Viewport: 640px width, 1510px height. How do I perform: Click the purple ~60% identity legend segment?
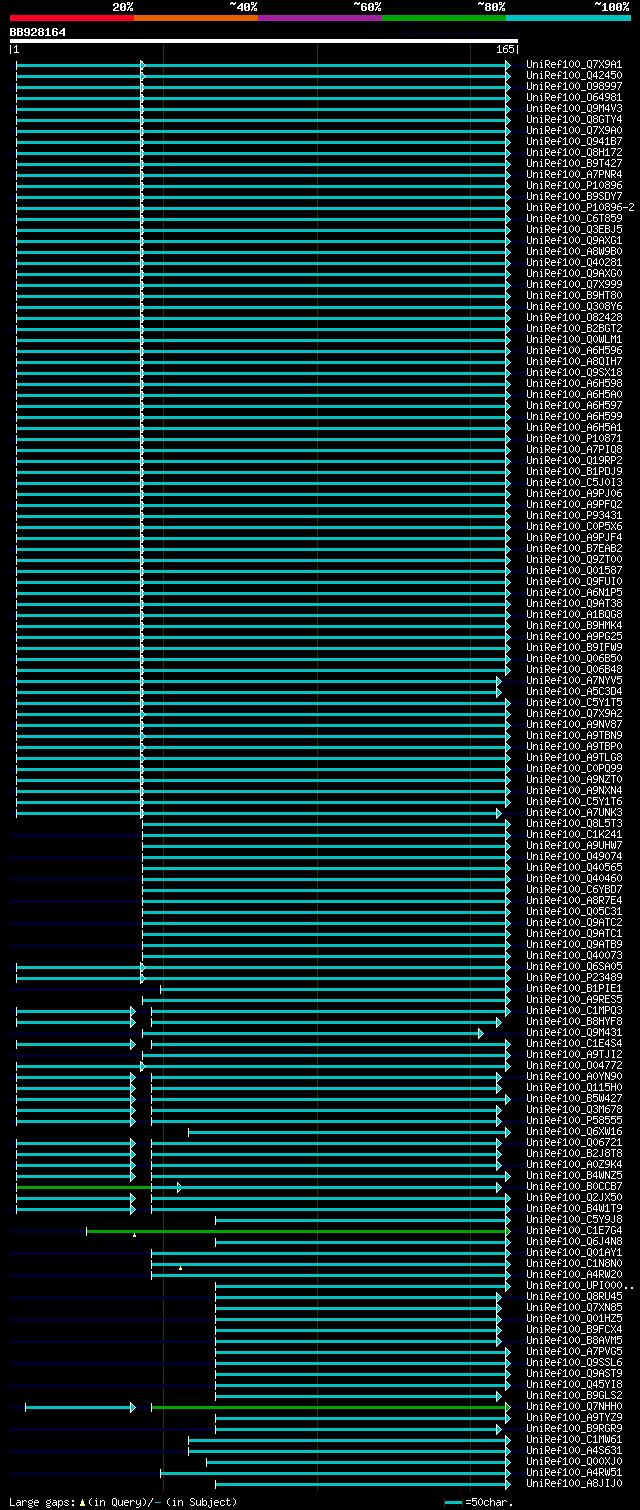pyautogui.click(x=320, y=18)
